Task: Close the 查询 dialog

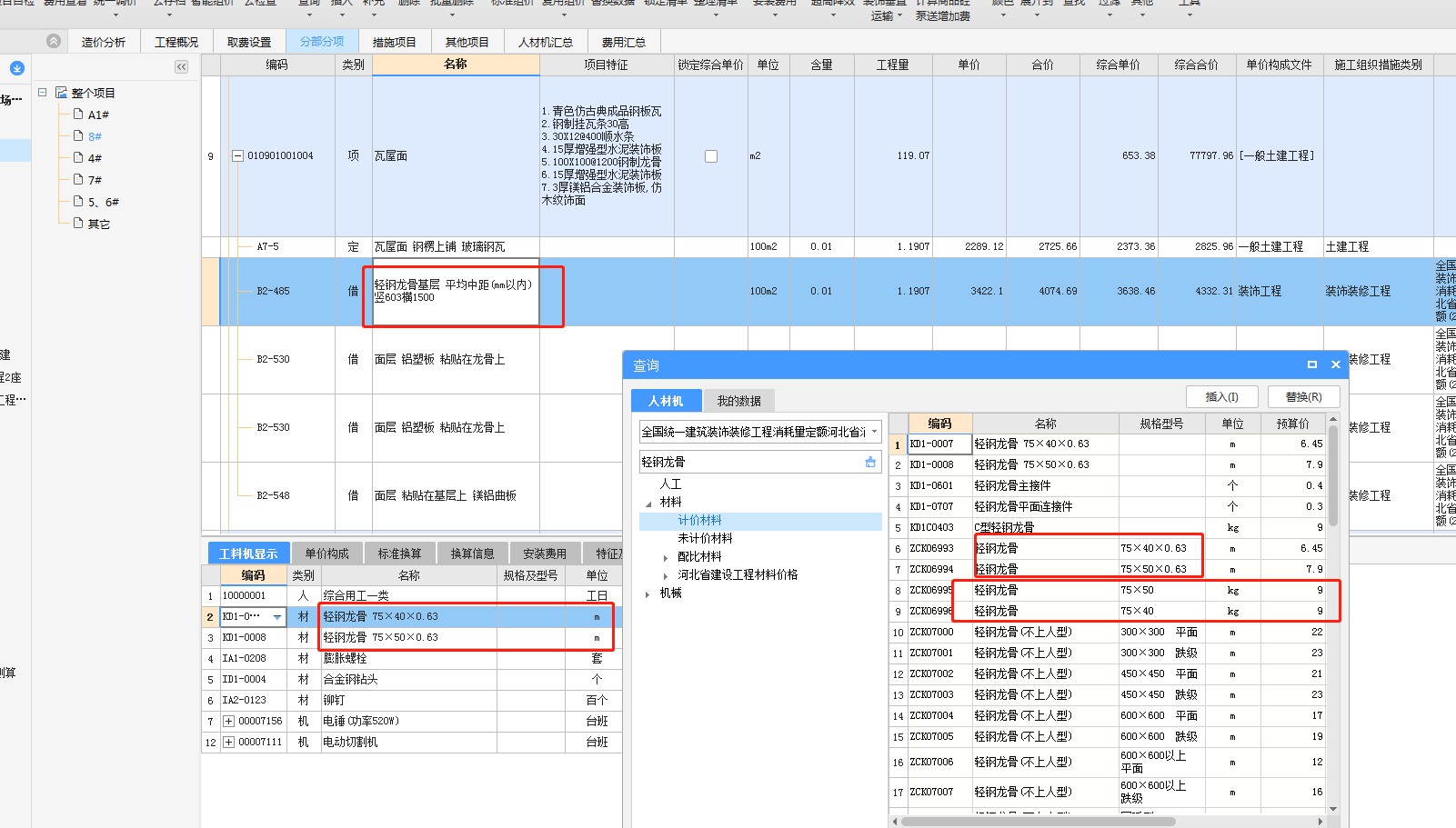Action: [x=1336, y=364]
